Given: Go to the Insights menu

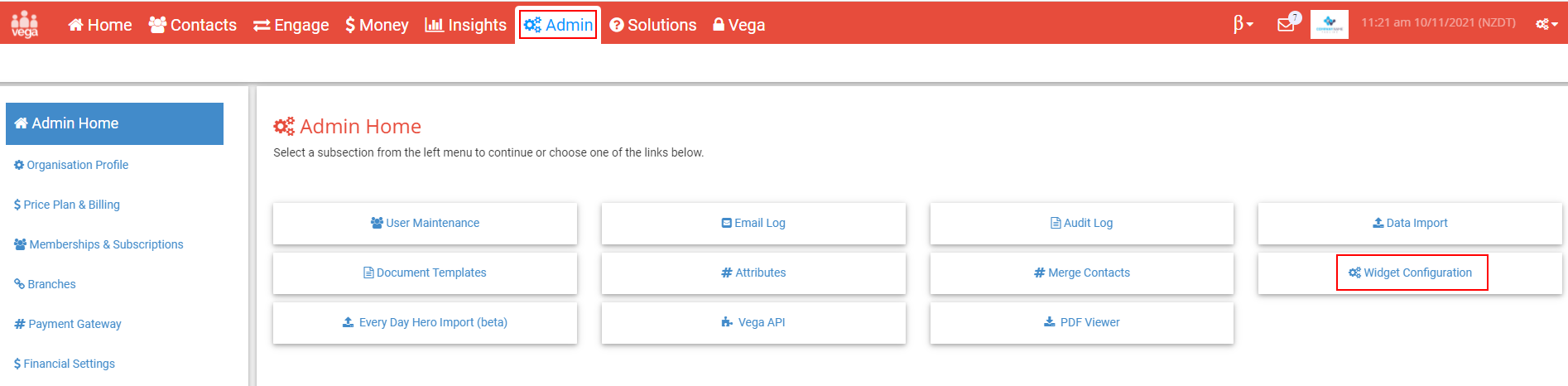Looking at the screenshot, I should [x=465, y=25].
